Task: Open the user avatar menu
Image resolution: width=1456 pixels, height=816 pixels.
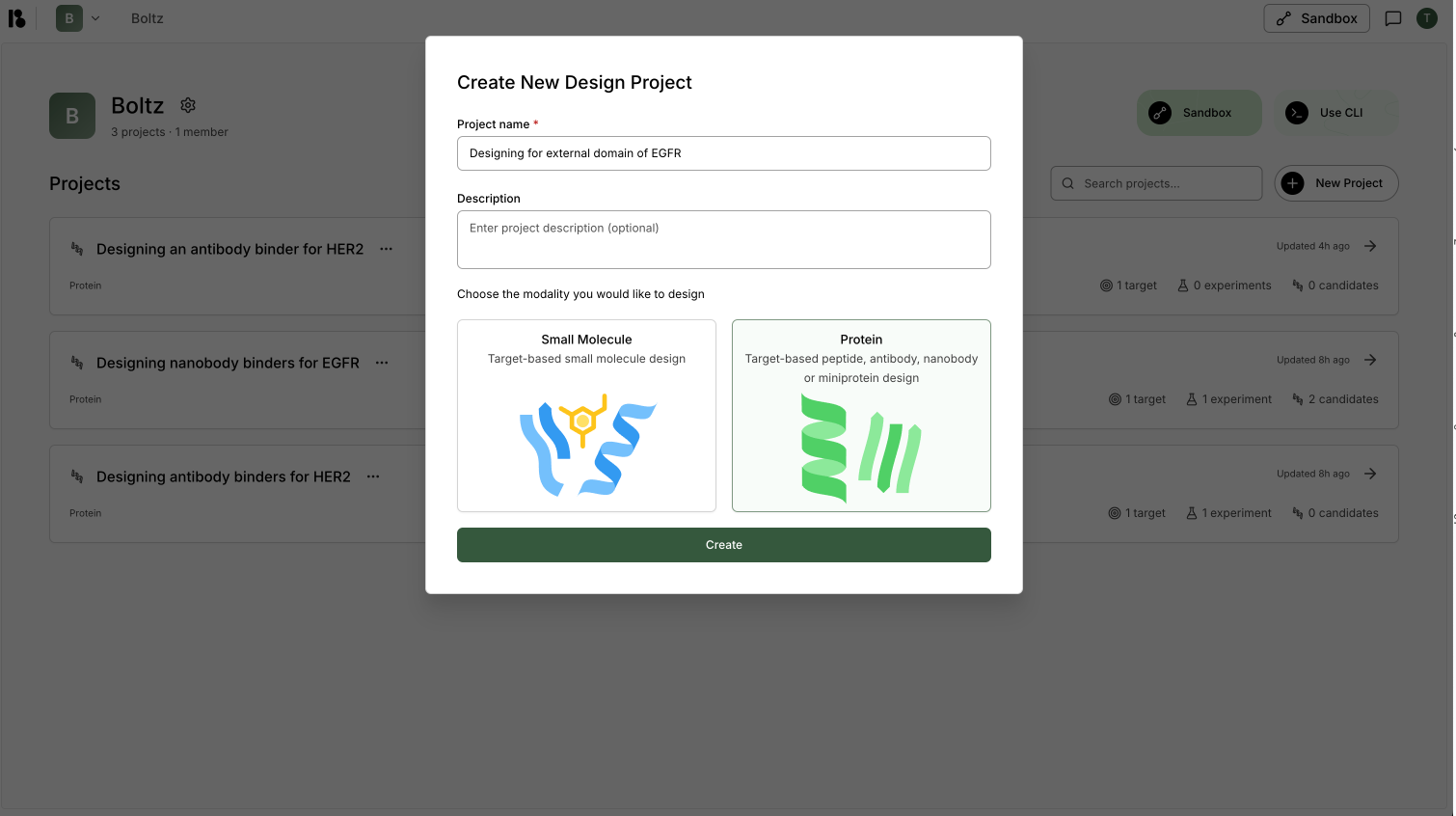Action: click(x=1427, y=17)
